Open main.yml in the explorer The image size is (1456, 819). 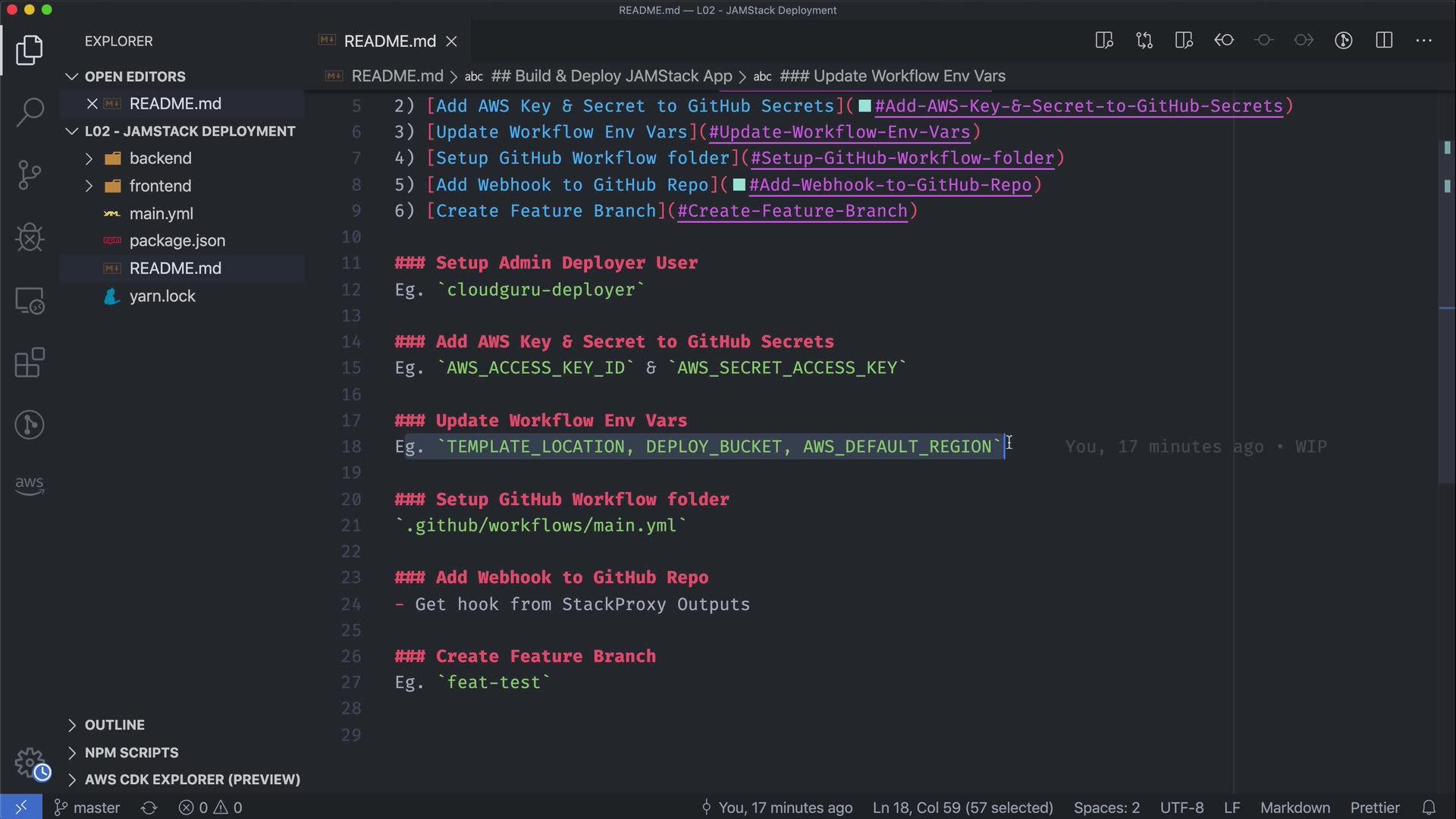161,213
